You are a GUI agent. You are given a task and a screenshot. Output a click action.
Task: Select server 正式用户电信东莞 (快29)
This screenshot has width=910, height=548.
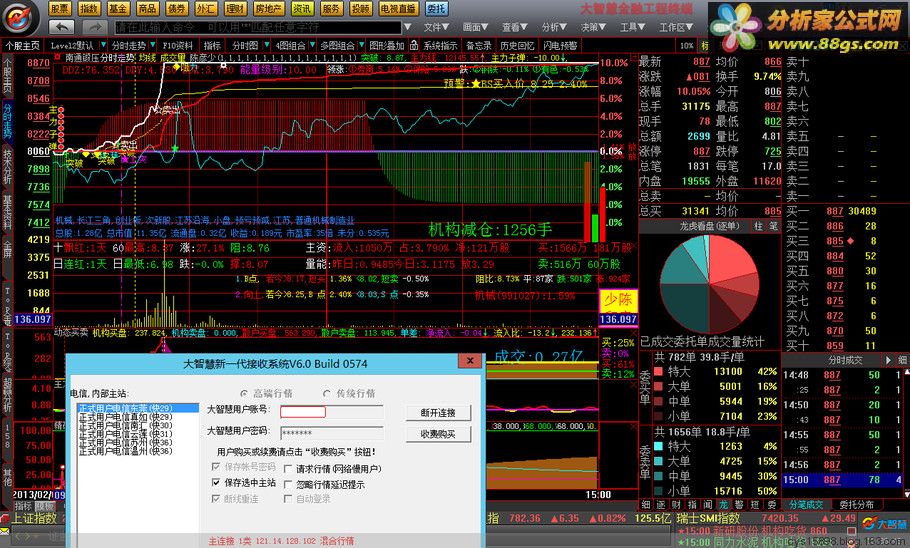(138, 408)
